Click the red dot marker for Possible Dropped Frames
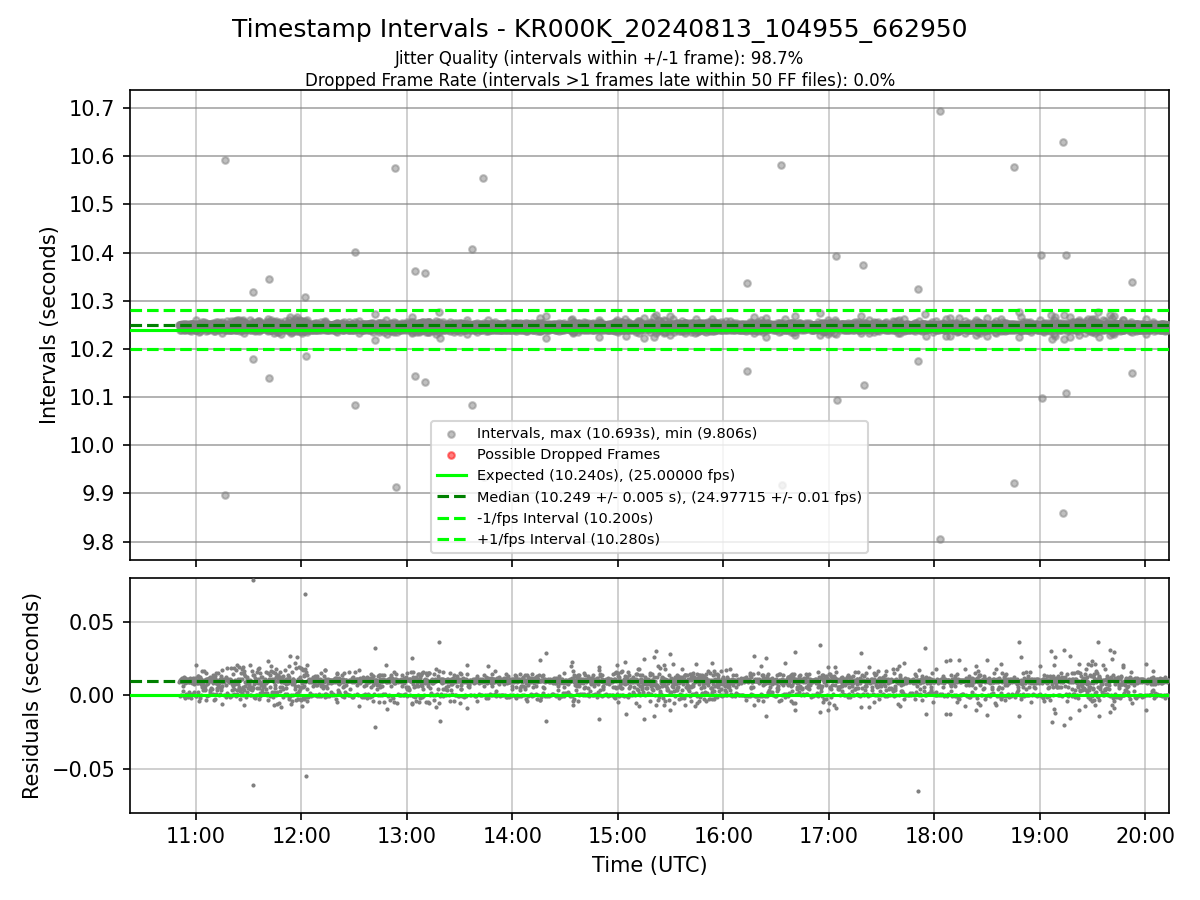The height and width of the screenshot is (900, 1200). pyautogui.click(x=451, y=455)
